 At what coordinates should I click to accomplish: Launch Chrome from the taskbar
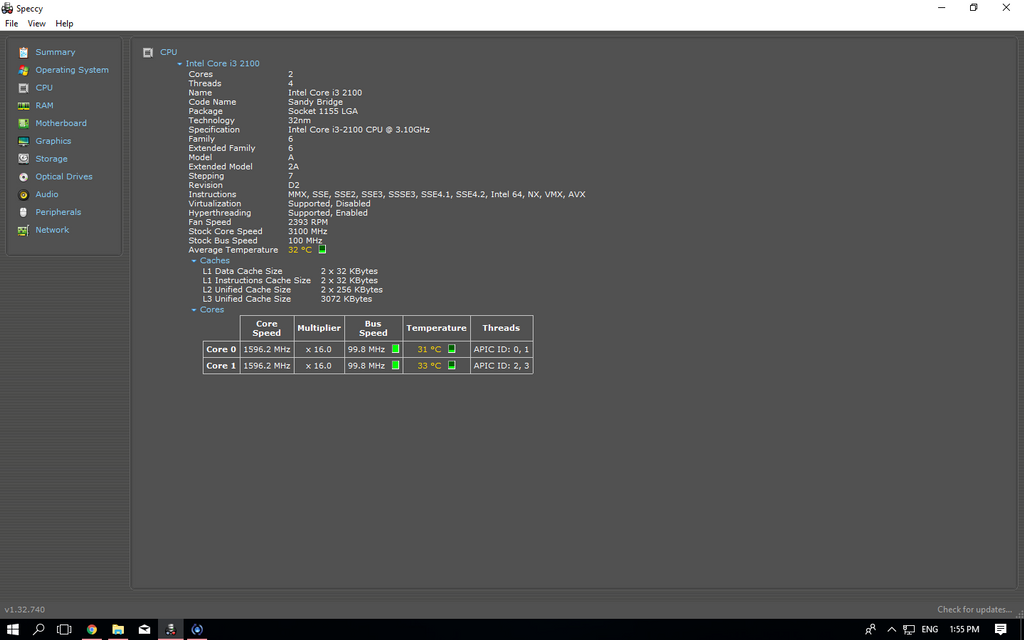(x=91, y=630)
